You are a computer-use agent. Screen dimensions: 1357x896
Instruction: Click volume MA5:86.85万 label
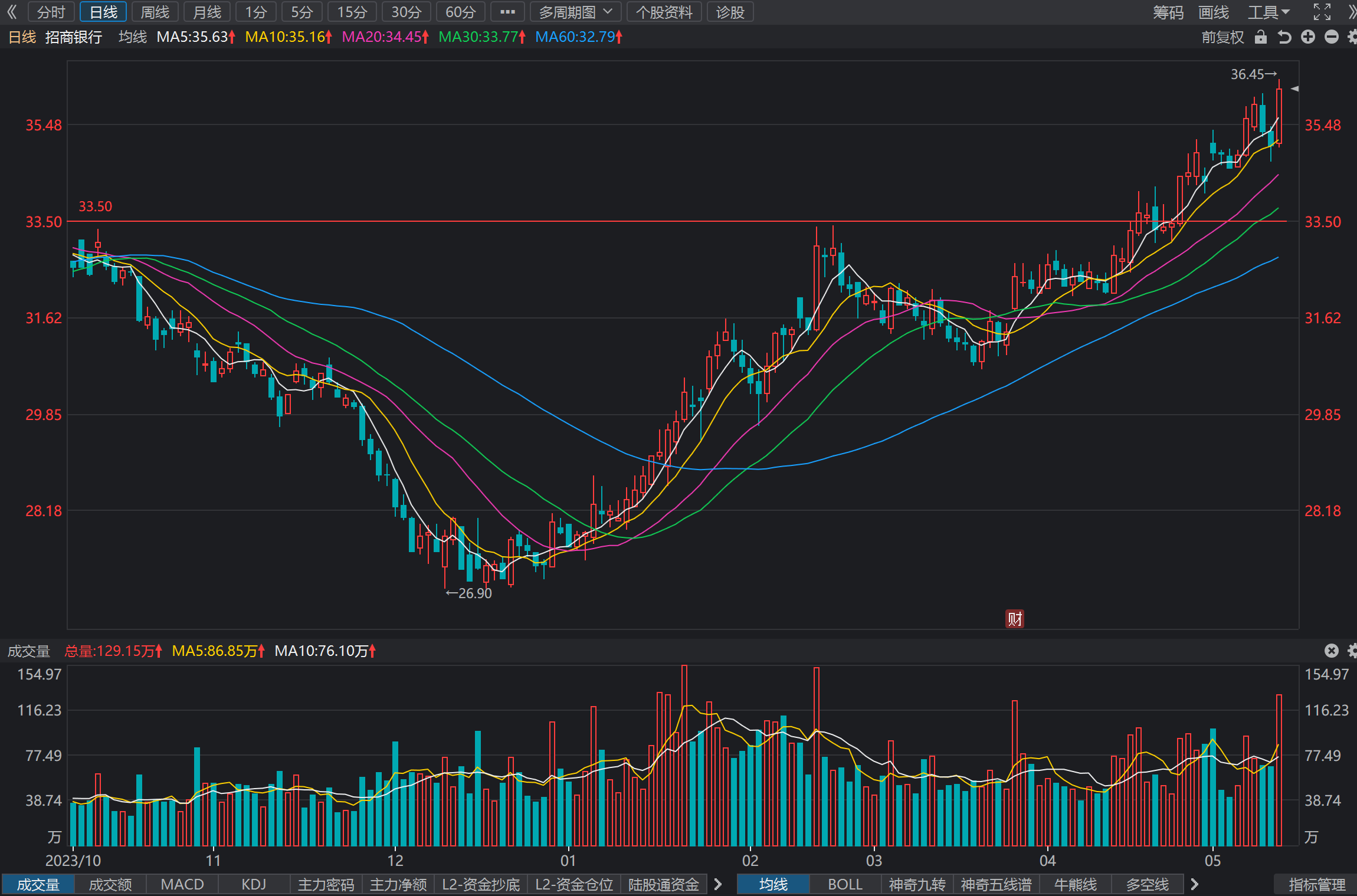coord(218,651)
